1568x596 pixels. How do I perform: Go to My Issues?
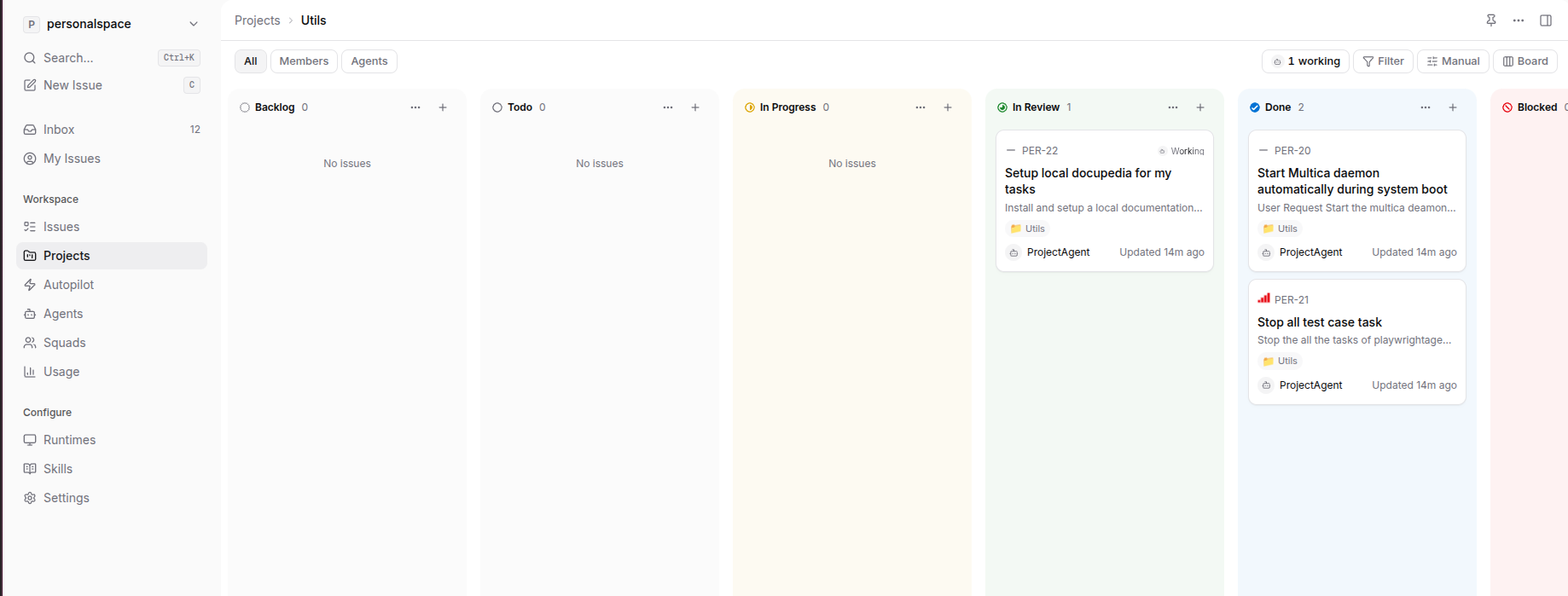click(112, 159)
